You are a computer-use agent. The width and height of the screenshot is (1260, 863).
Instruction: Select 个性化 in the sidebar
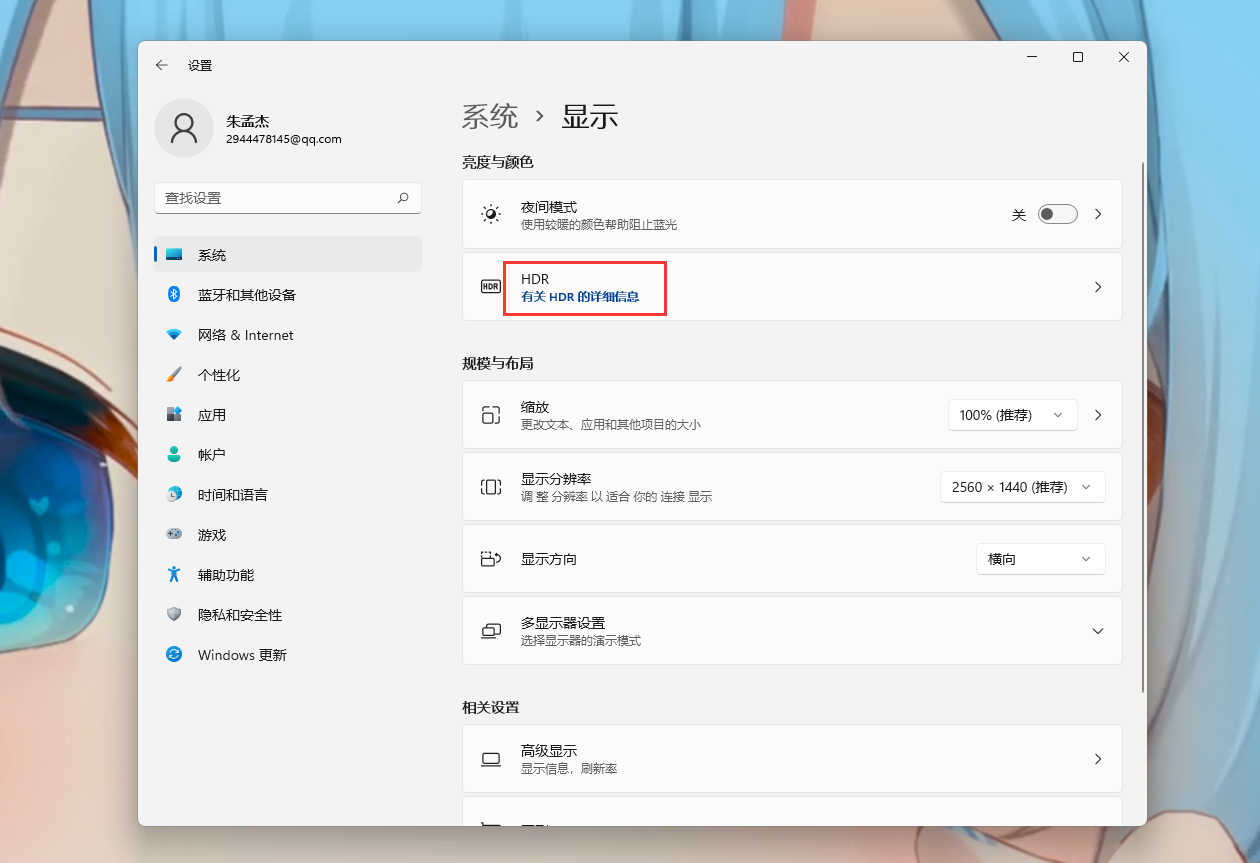(x=288, y=375)
